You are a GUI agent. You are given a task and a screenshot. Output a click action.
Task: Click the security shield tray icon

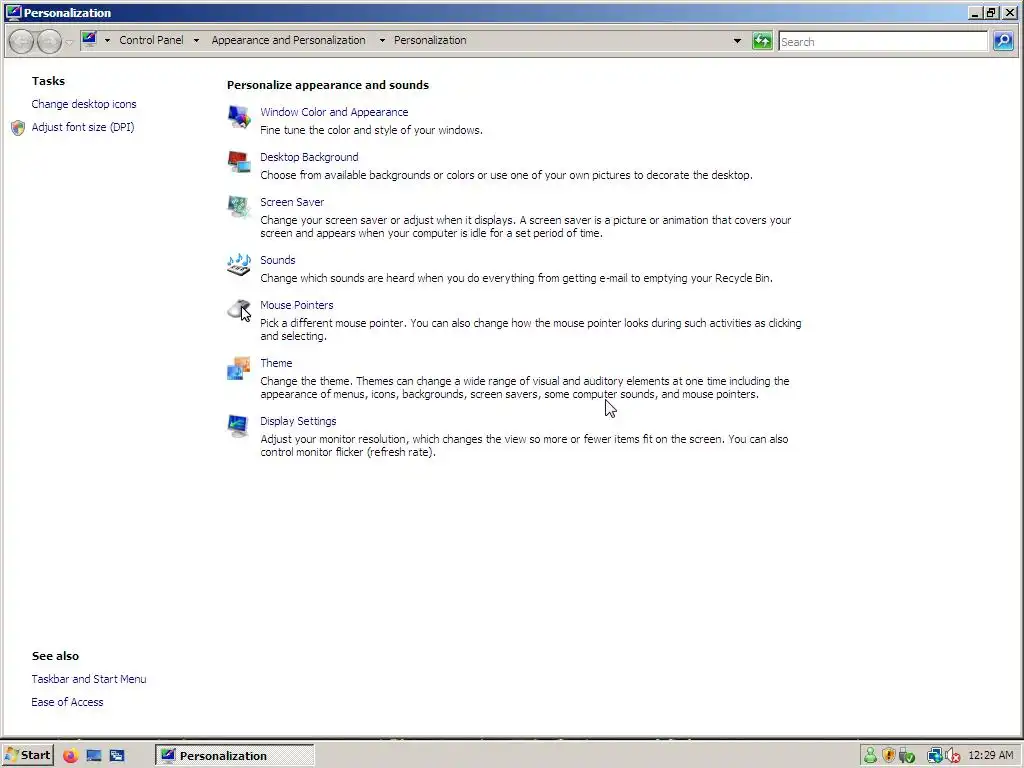[888, 756]
